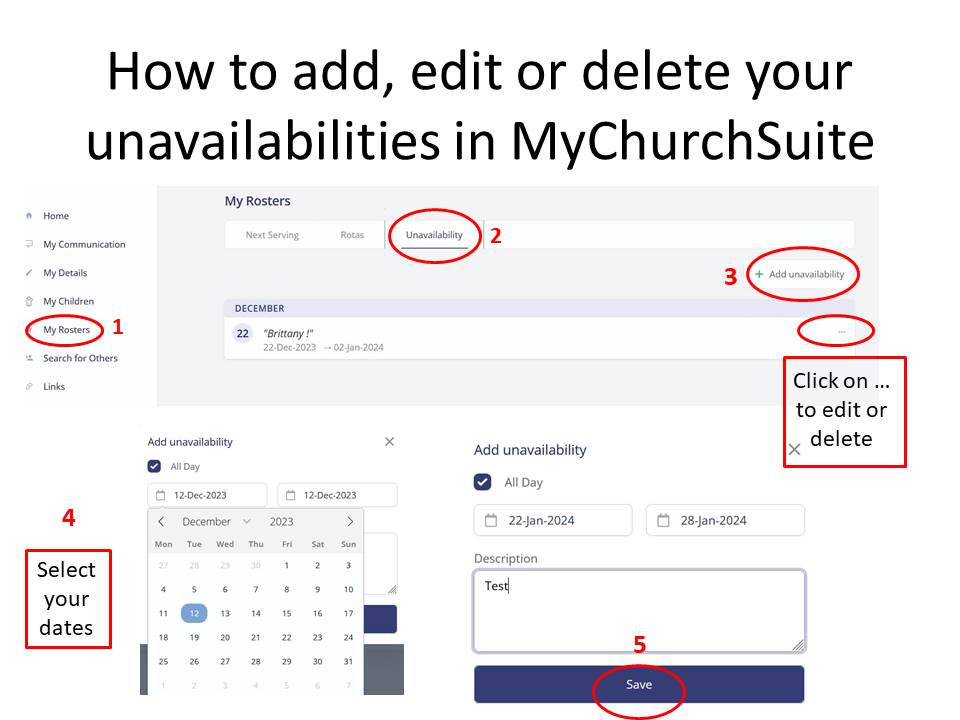
Task: Select December 25 in the calendar
Action: tap(163, 661)
